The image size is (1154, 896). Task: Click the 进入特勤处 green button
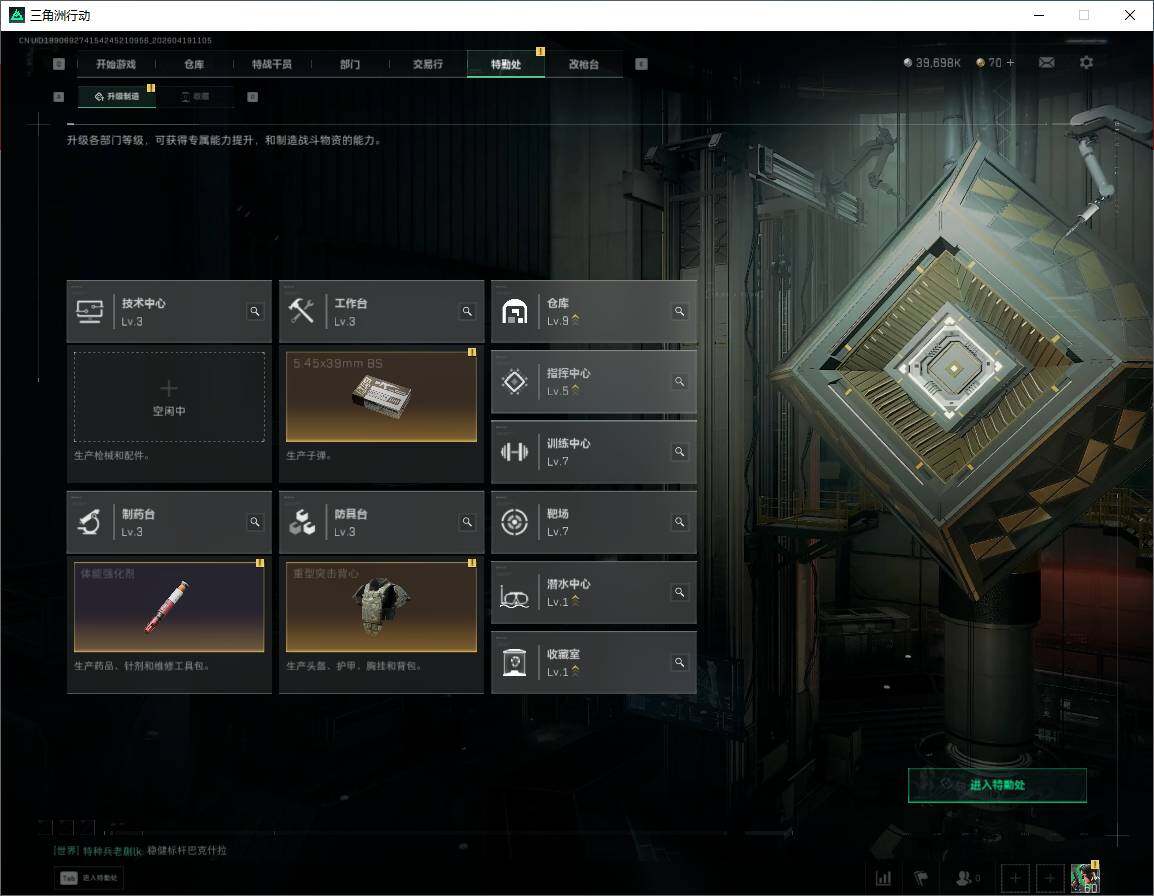click(997, 785)
